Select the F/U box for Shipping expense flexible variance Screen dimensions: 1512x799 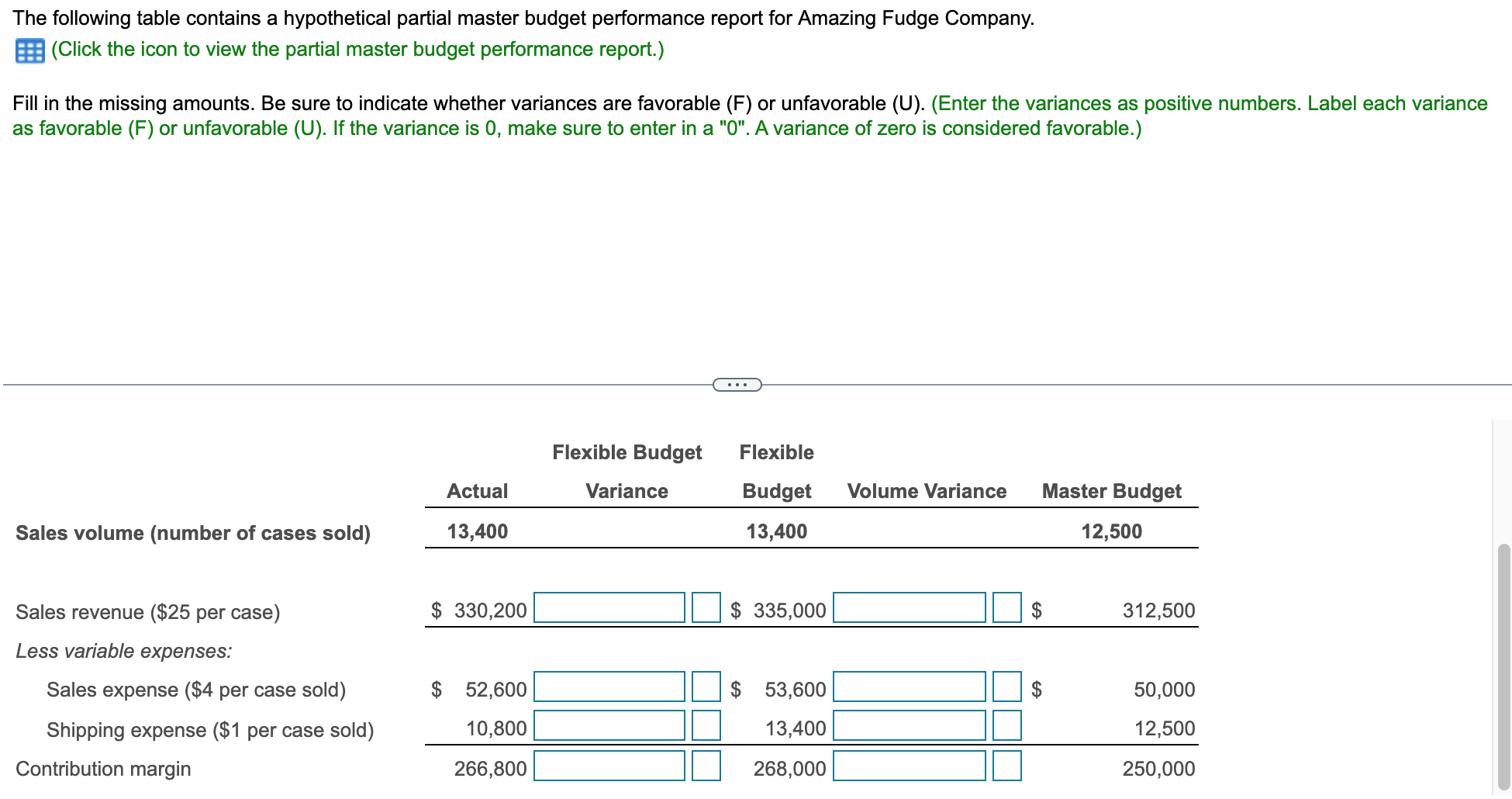pos(705,727)
